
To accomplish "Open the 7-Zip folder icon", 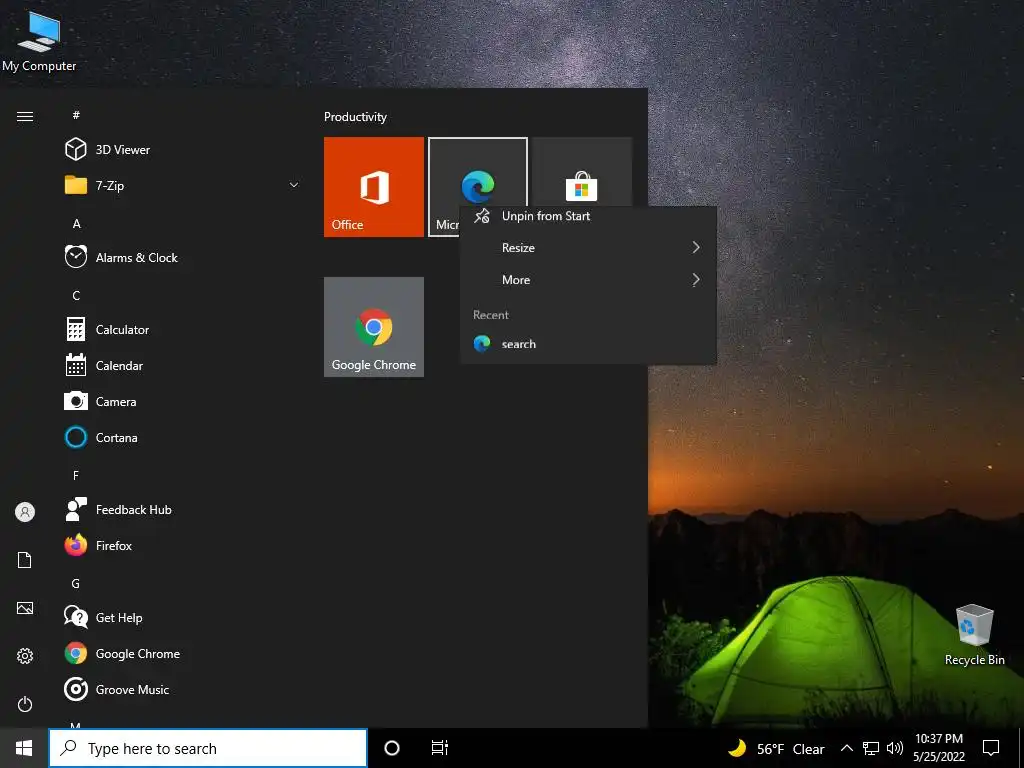I will point(76,185).
